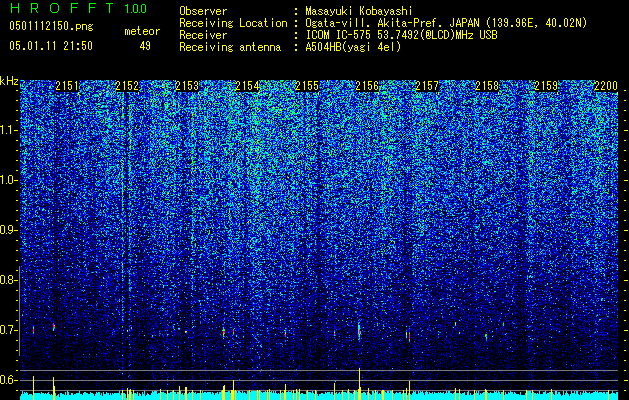Click the 'meteor' counter label
The height and width of the screenshot is (400, 629).
(x=142, y=31)
